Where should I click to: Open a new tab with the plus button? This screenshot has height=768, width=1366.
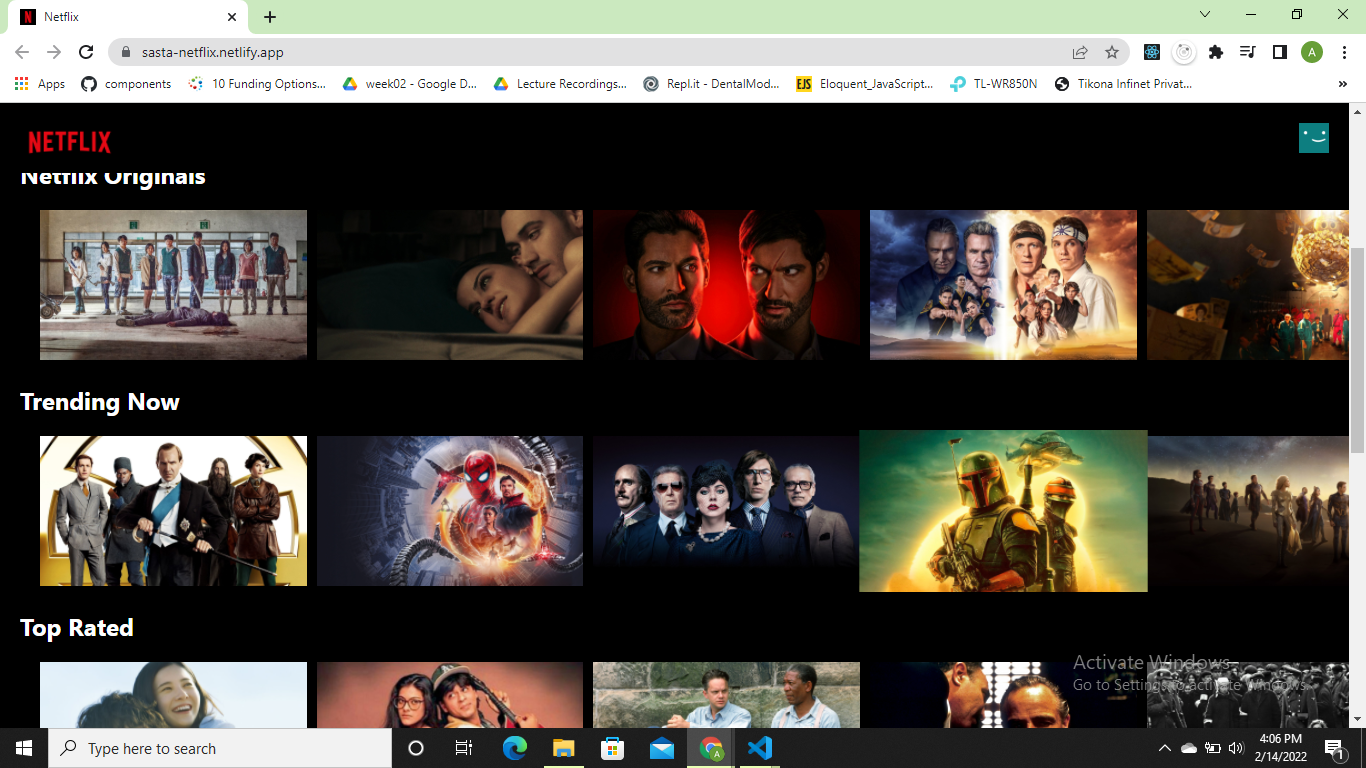point(270,17)
